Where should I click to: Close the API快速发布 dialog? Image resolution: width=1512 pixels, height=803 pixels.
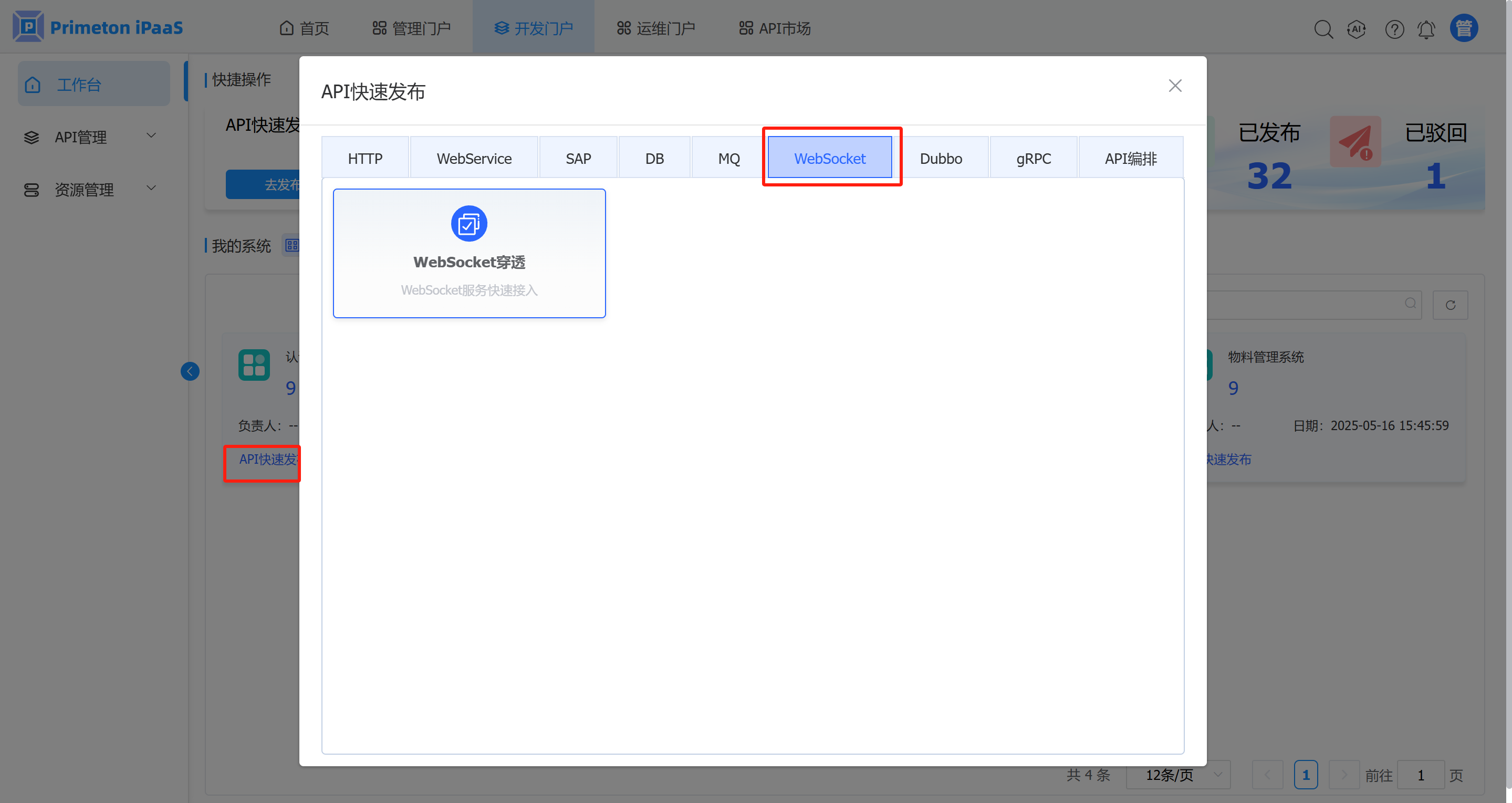click(1175, 86)
